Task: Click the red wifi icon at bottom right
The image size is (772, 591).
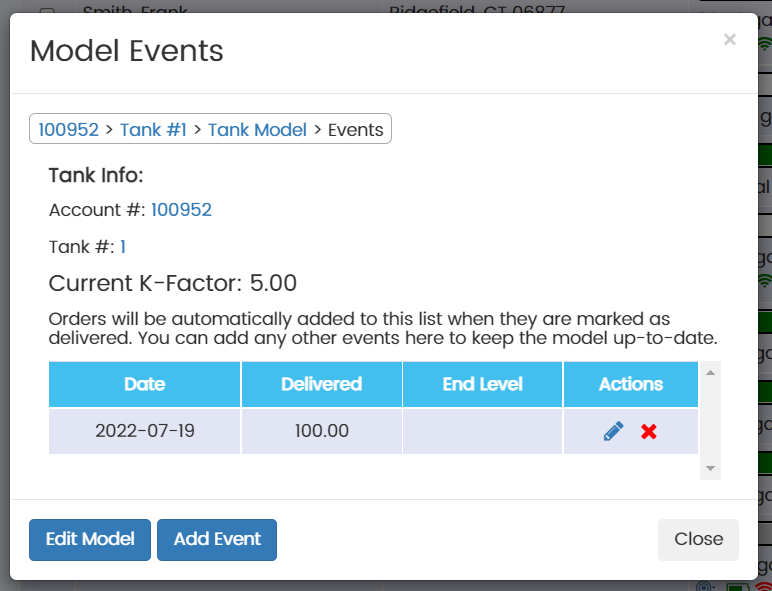Action: click(764, 587)
